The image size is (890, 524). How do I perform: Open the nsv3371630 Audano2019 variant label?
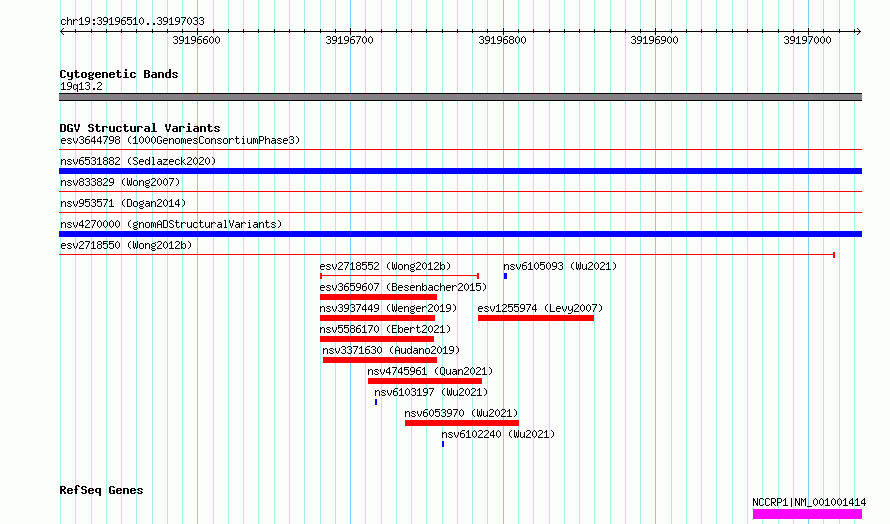click(x=391, y=350)
